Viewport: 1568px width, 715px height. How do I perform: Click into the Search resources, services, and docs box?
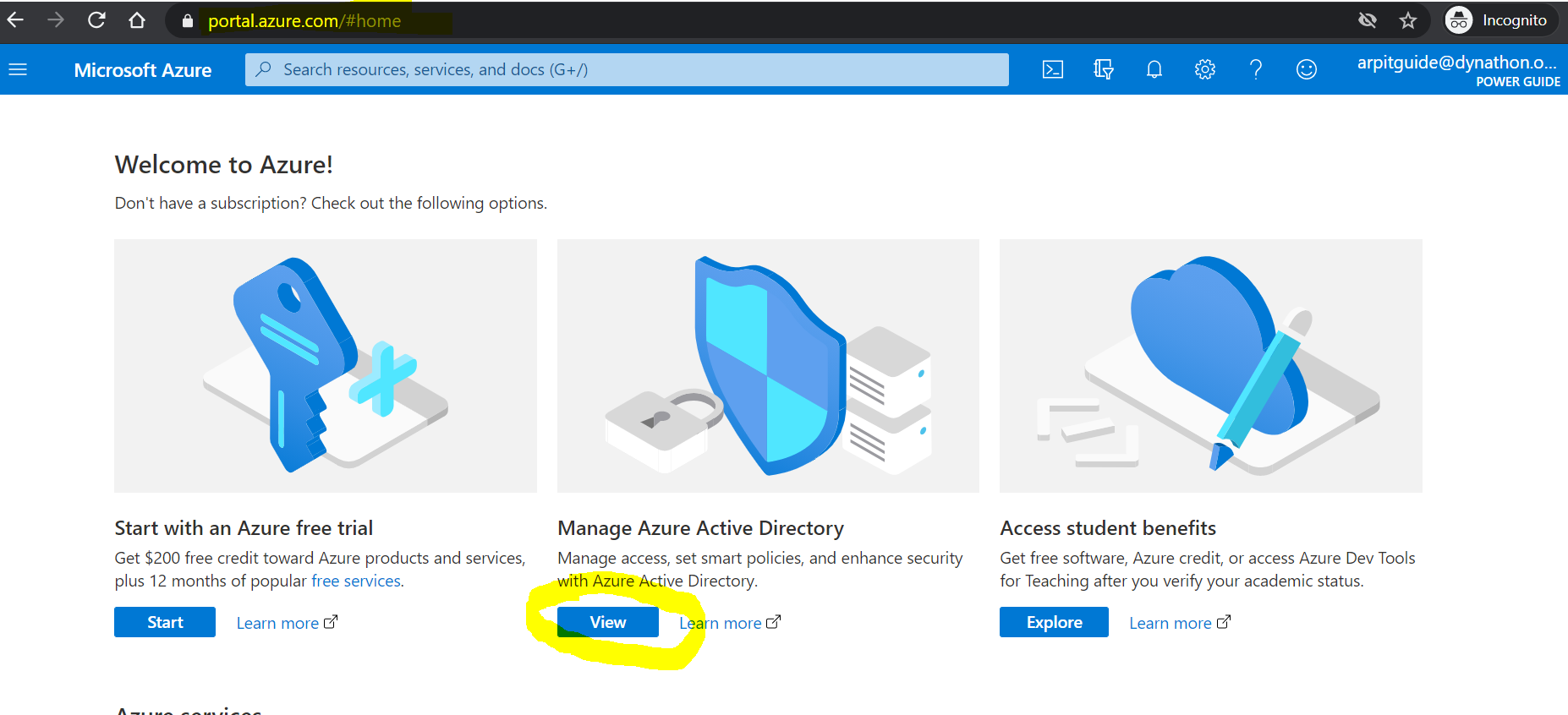(x=627, y=69)
